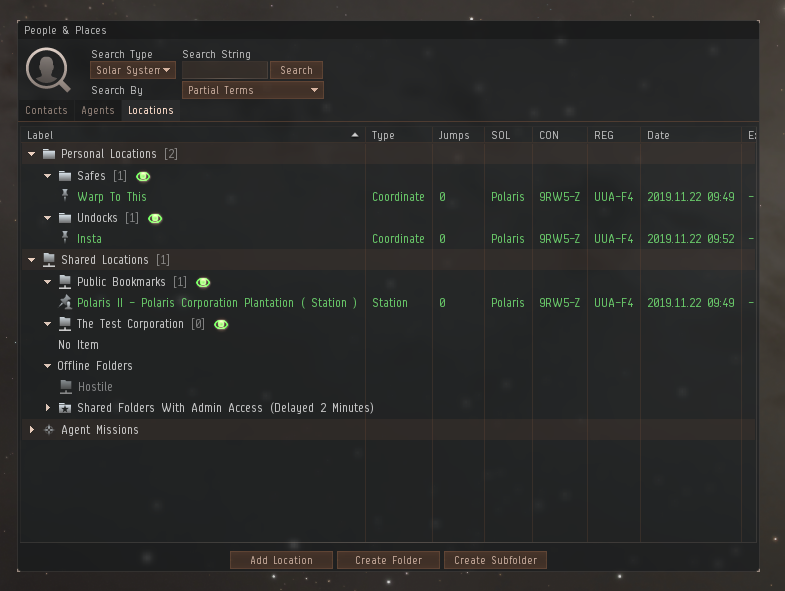This screenshot has width=785, height=591.
Task: Expand Shared Folders With Admin Access
Action: point(48,408)
